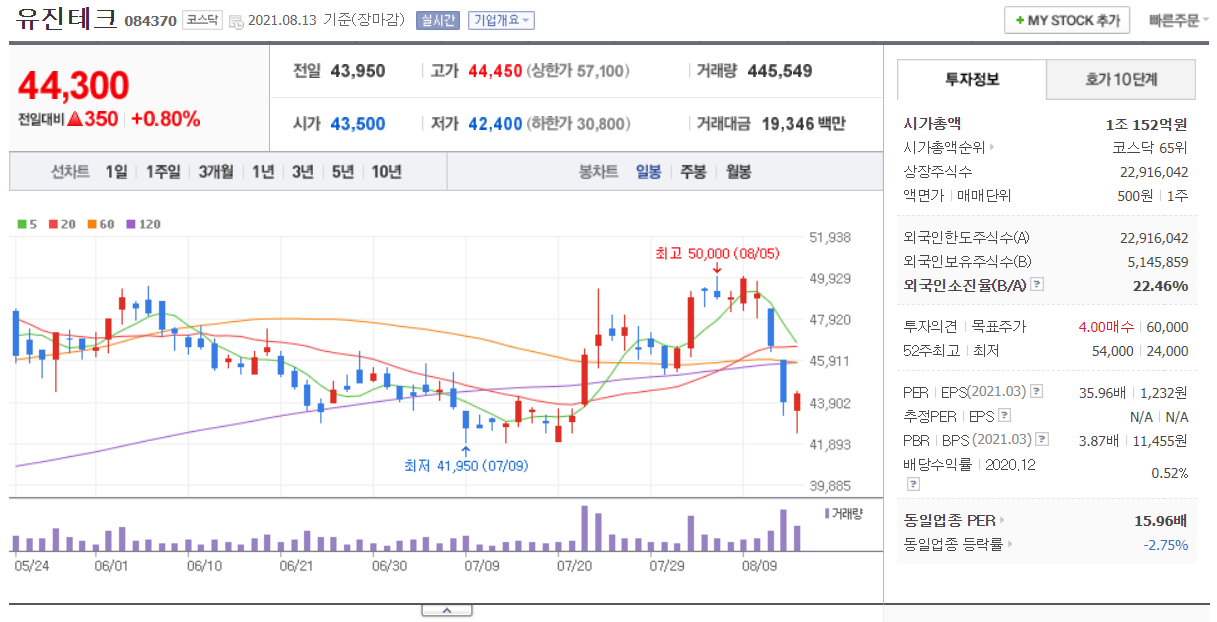
Task: Select the 일봉 candle chart
Action: click(x=648, y=171)
